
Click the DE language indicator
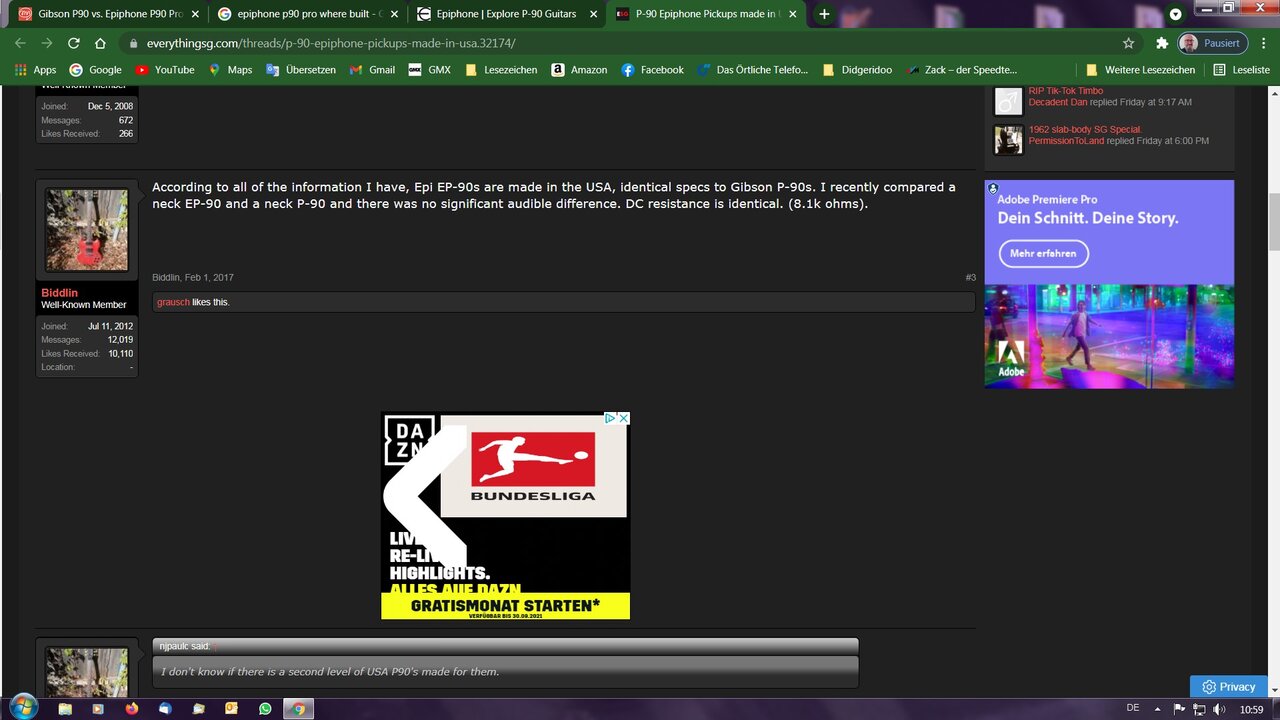point(1133,708)
